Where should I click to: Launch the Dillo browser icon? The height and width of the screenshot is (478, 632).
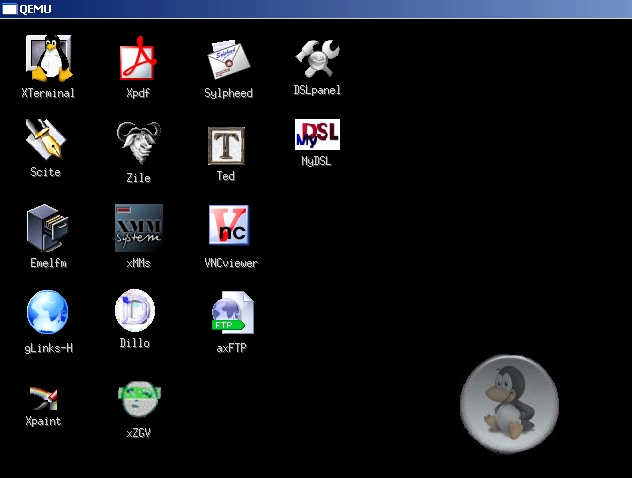(135, 310)
